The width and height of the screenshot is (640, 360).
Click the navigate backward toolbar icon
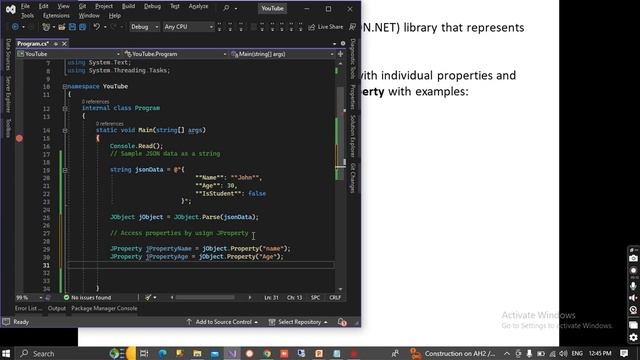[15, 27]
